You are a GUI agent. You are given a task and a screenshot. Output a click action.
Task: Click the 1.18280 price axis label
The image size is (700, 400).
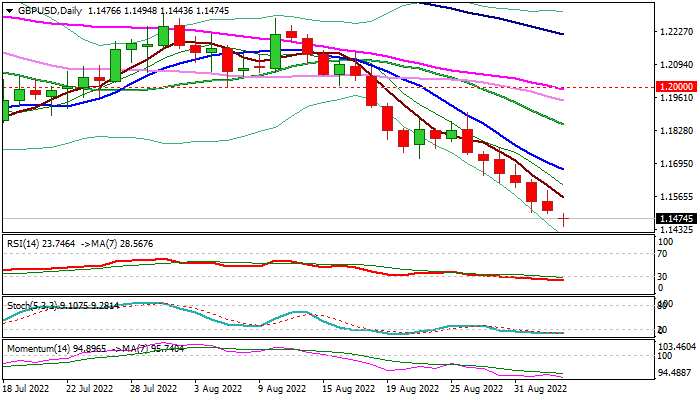click(x=677, y=131)
